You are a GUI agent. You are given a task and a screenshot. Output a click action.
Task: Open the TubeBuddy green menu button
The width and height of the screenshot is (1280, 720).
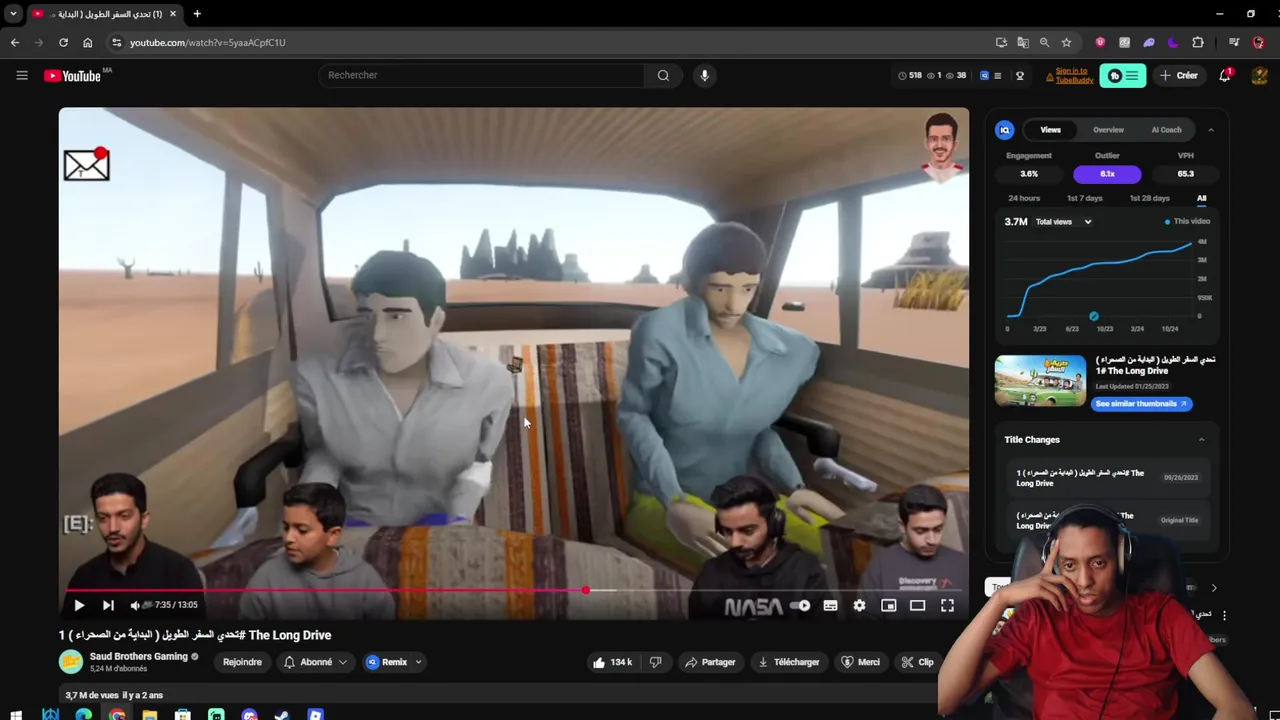pyautogui.click(x=1123, y=75)
